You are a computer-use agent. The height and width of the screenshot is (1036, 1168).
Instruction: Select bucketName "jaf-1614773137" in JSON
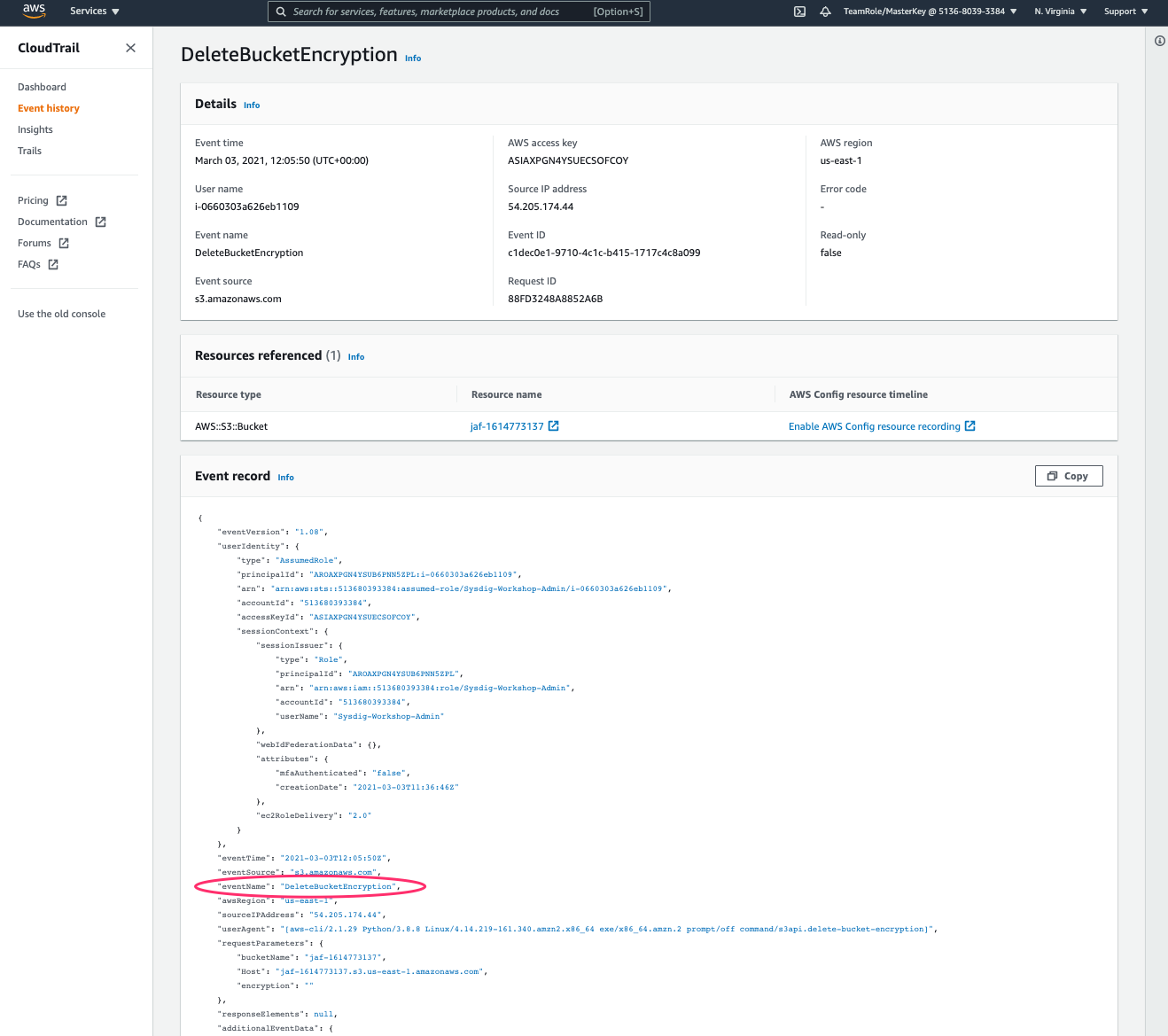(343, 957)
